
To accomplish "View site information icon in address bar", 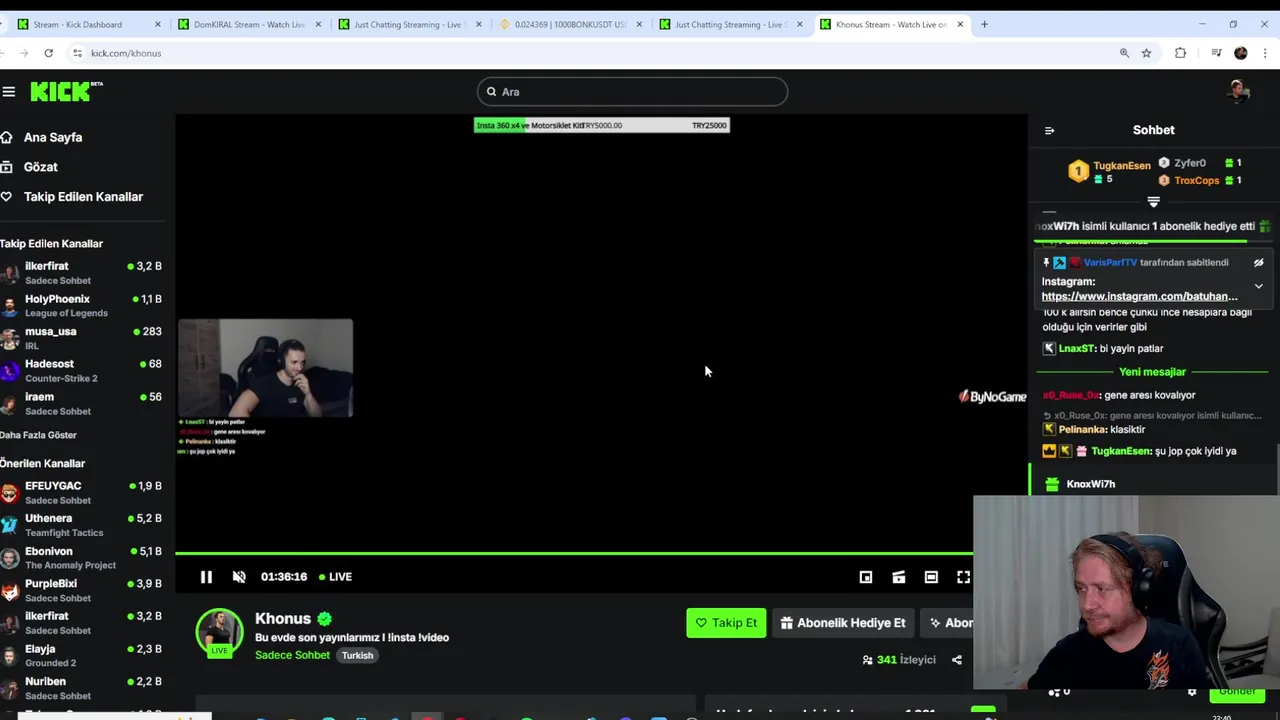I will tap(77, 53).
